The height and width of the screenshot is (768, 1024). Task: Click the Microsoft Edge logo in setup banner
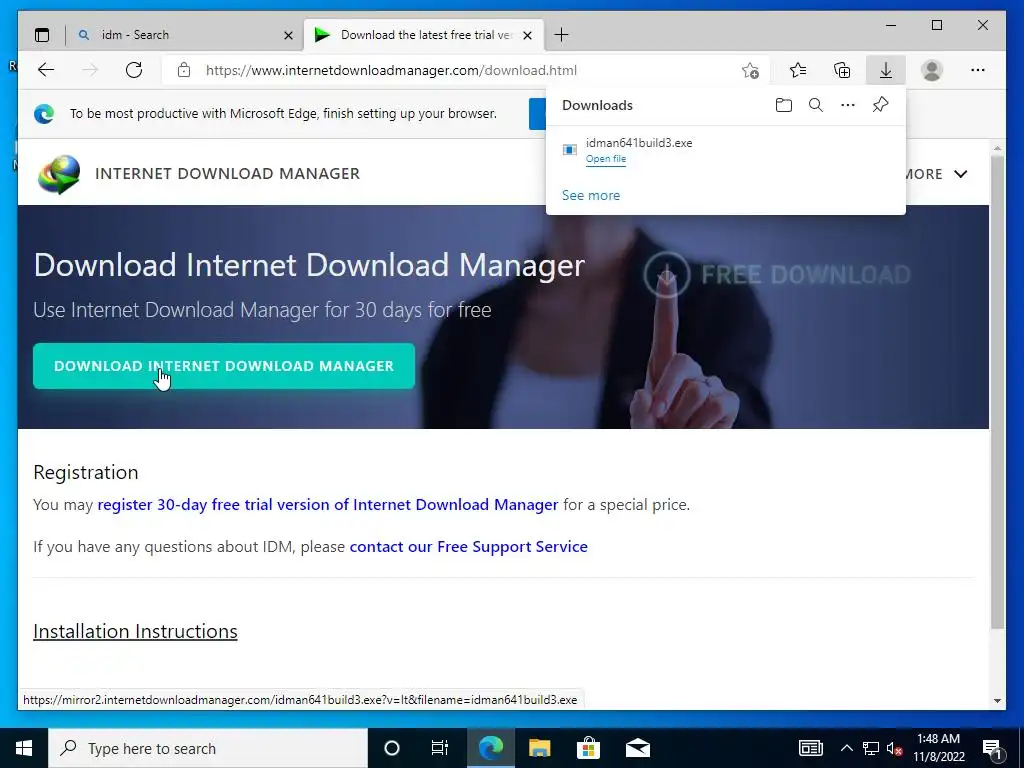click(44, 114)
